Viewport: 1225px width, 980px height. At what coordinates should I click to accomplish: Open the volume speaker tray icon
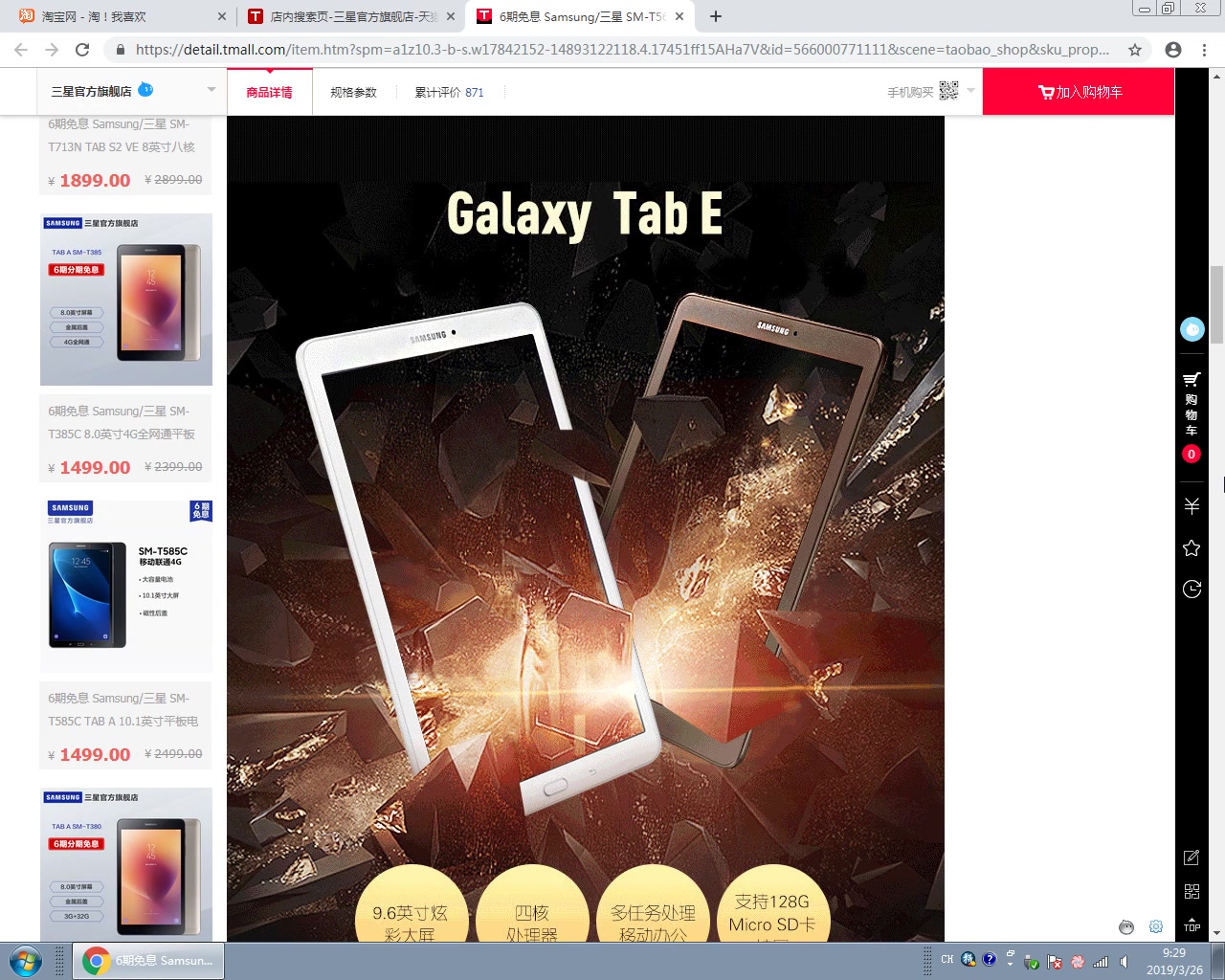pos(1124,962)
